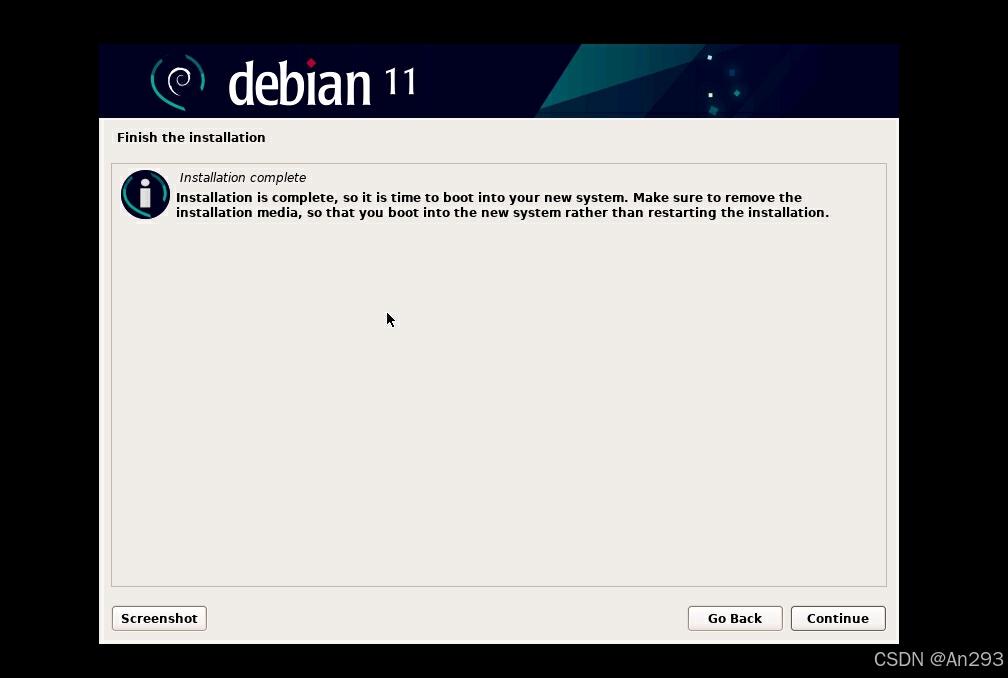Select the 'Installation complete' heading text

pyautogui.click(x=243, y=177)
